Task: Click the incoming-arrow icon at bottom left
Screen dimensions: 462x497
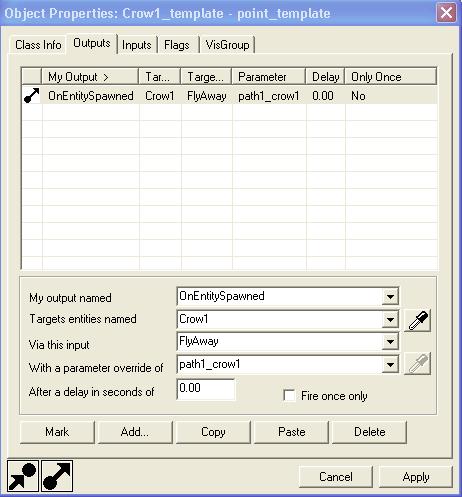Action: 23,477
